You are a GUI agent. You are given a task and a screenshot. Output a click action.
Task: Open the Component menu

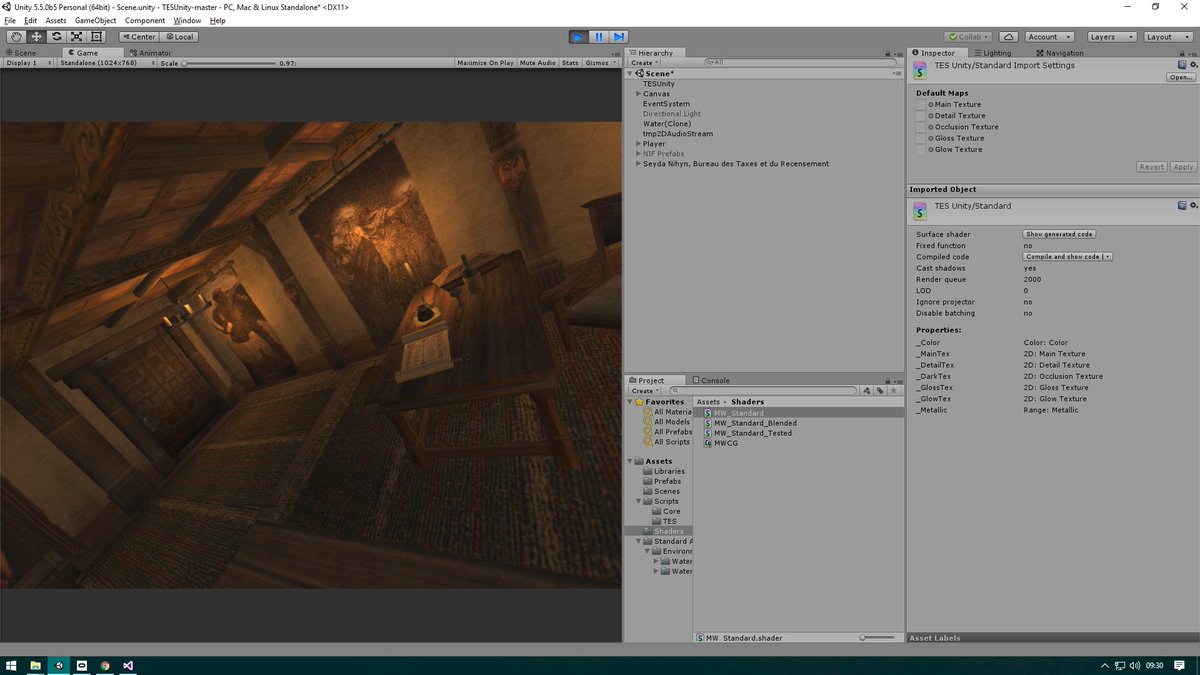tap(145, 20)
